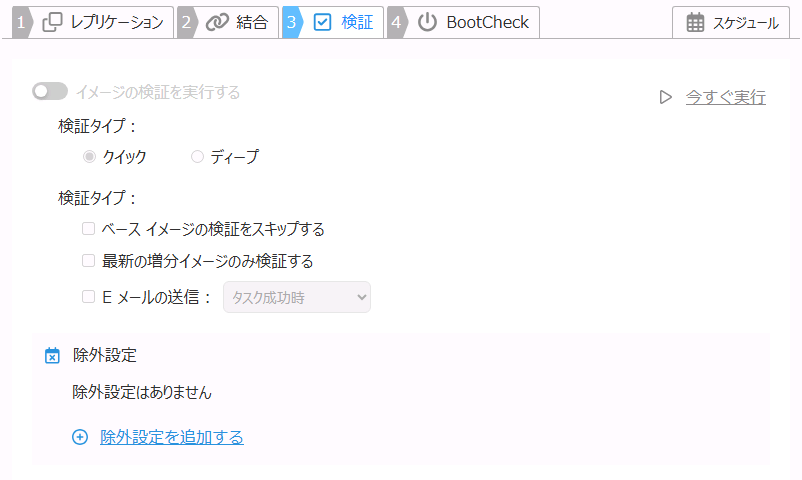Click the chain link icon for 結合
This screenshot has width=802, height=480.
pos(217,22)
